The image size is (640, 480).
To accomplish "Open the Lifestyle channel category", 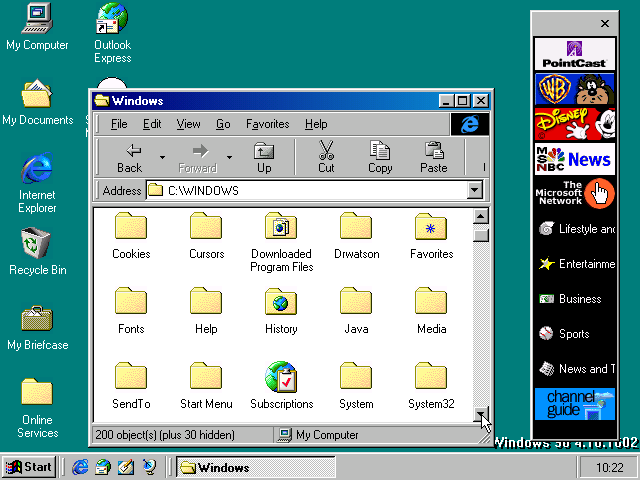I will (x=574, y=229).
